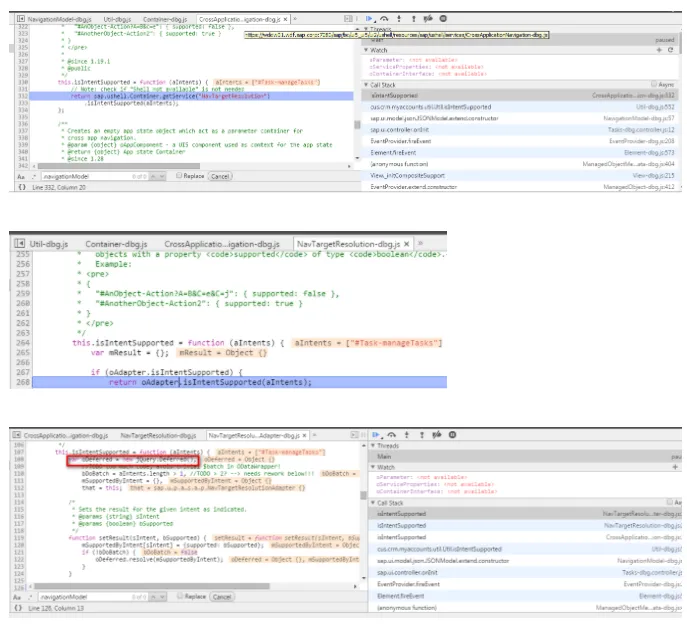The height and width of the screenshot is (629, 687).
Task: Pretty print source beside Line 332 status
Action: [x=22, y=187]
